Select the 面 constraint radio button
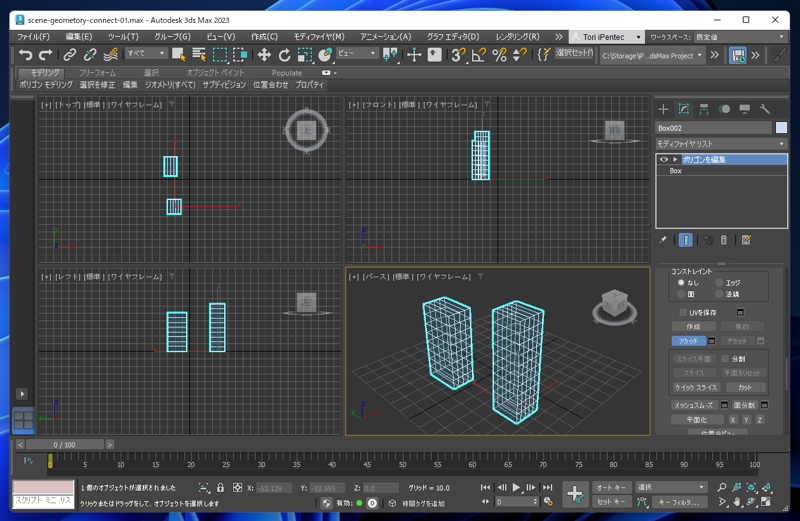Viewport: 800px width, 521px height. 681,294
